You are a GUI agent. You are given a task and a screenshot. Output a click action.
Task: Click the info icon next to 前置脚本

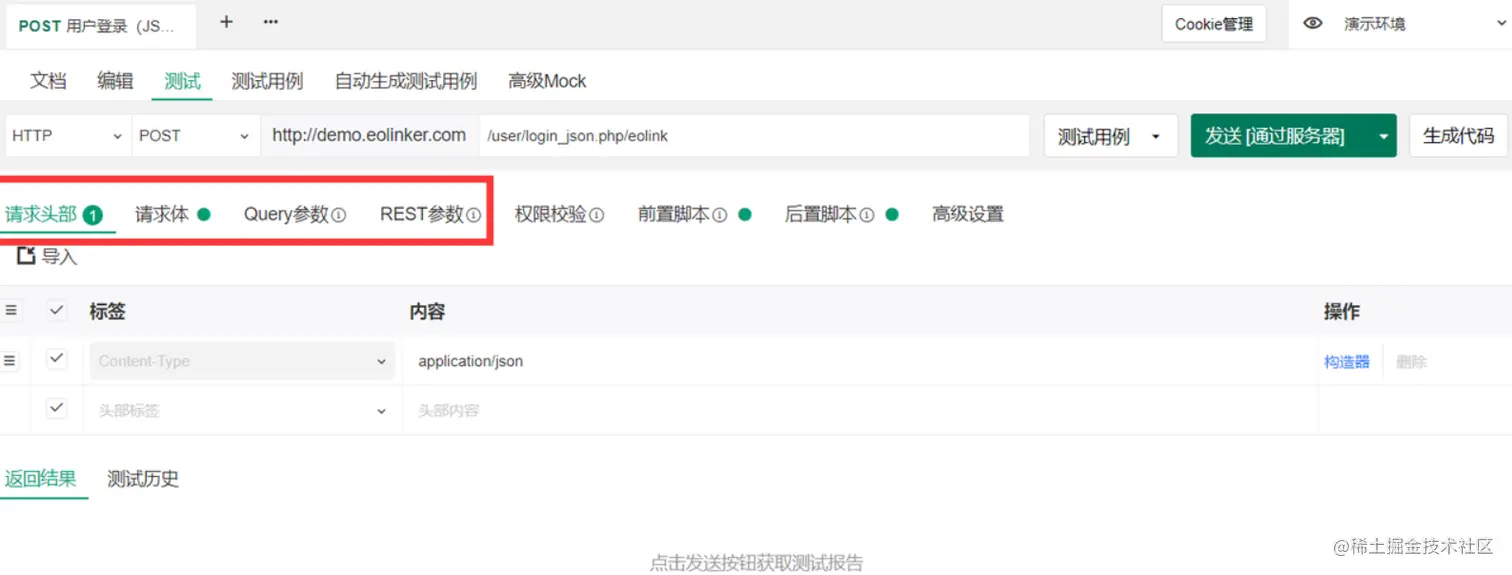pyautogui.click(x=720, y=215)
